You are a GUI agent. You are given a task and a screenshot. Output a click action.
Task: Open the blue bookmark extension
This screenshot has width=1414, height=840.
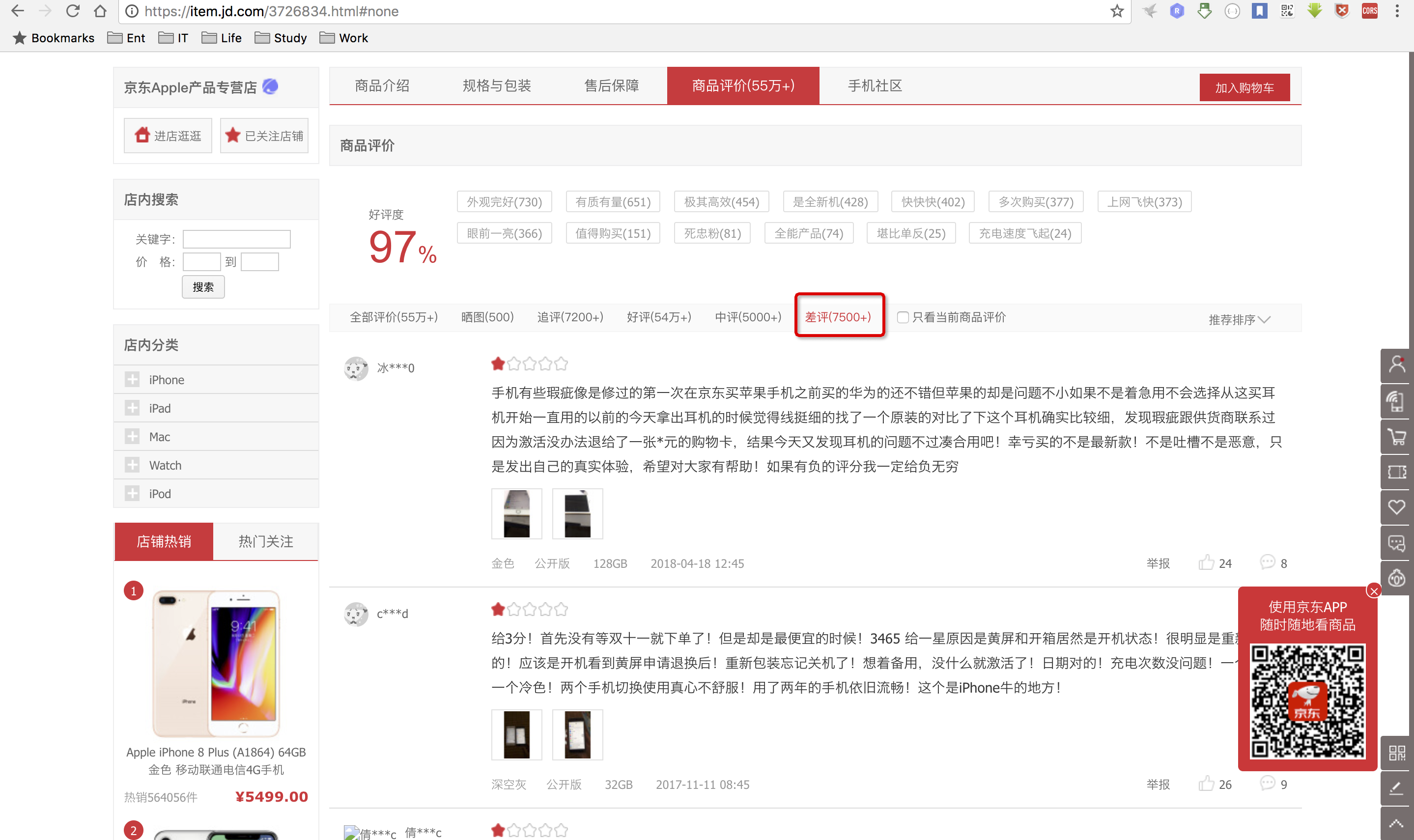(1259, 11)
